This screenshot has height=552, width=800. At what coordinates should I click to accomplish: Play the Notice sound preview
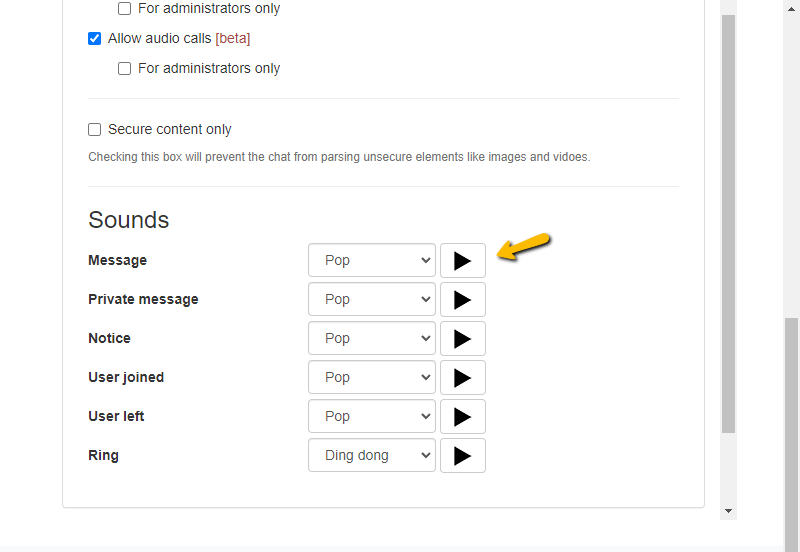(x=462, y=338)
